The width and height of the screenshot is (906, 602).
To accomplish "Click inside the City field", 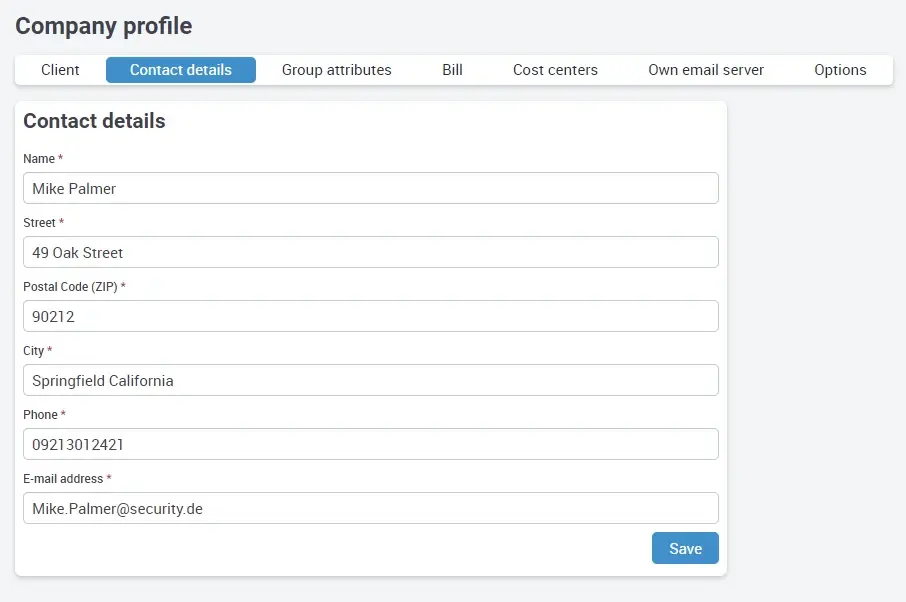I will pyautogui.click(x=370, y=380).
